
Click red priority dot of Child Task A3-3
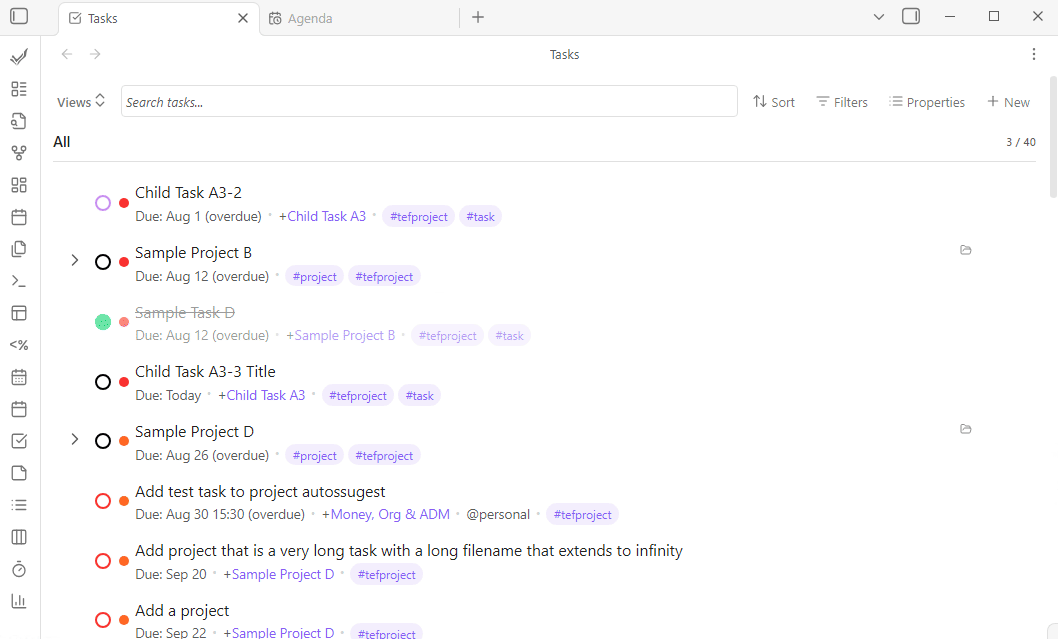click(124, 382)
